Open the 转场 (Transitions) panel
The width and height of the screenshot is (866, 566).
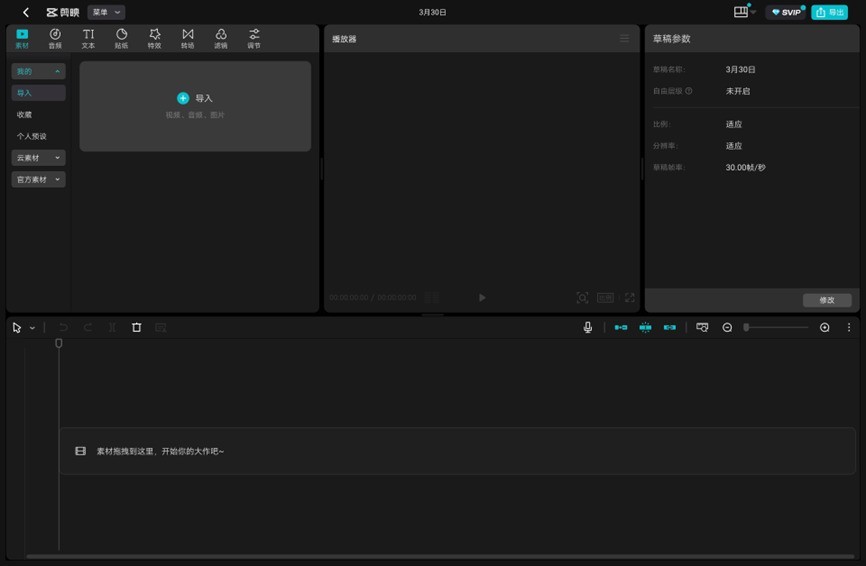(187, 38)
